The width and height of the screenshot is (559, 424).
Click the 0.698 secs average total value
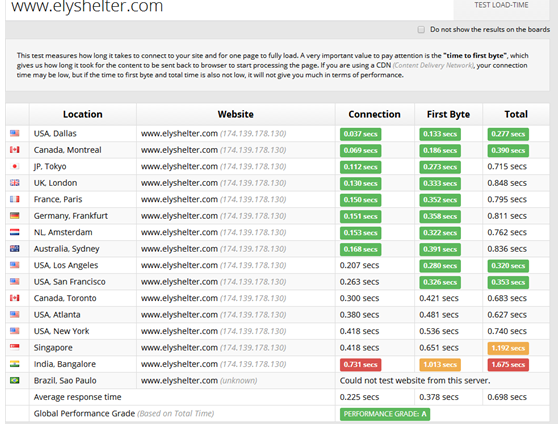pos(507,397)
